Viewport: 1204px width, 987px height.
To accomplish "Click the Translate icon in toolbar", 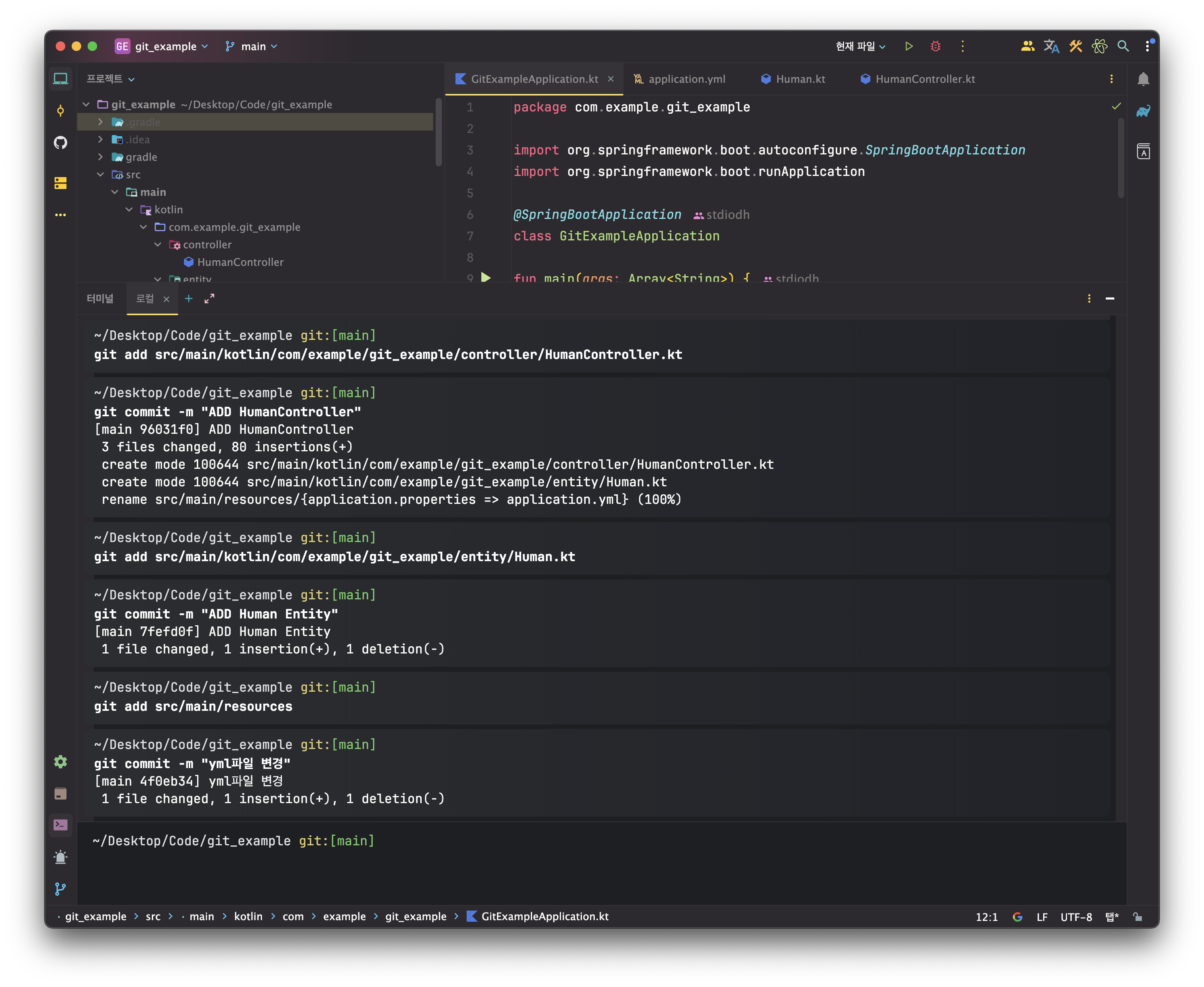I will click(x=1051, y=46).
